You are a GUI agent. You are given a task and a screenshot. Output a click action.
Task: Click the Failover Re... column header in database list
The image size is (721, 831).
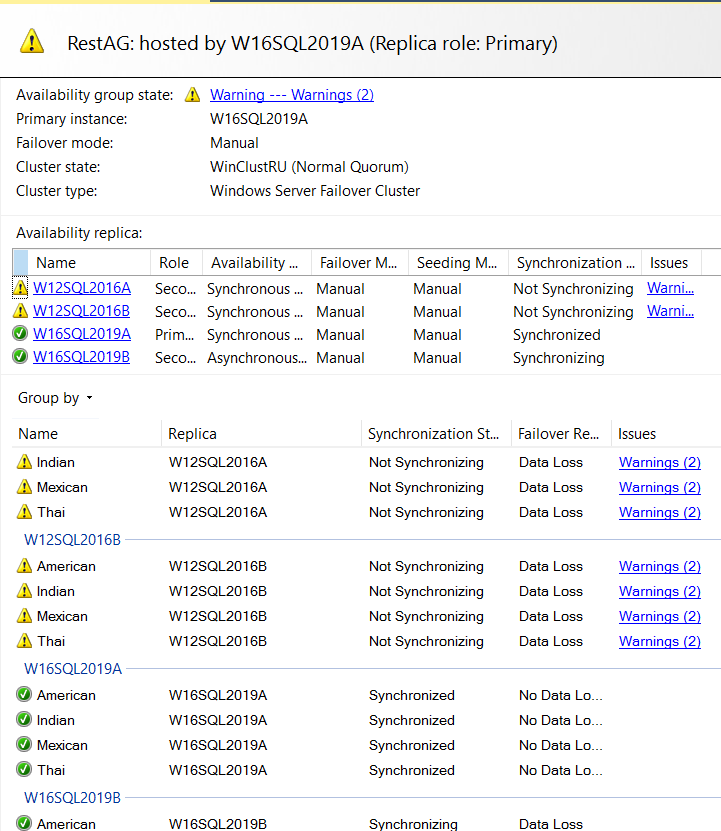tap(558, 434)
